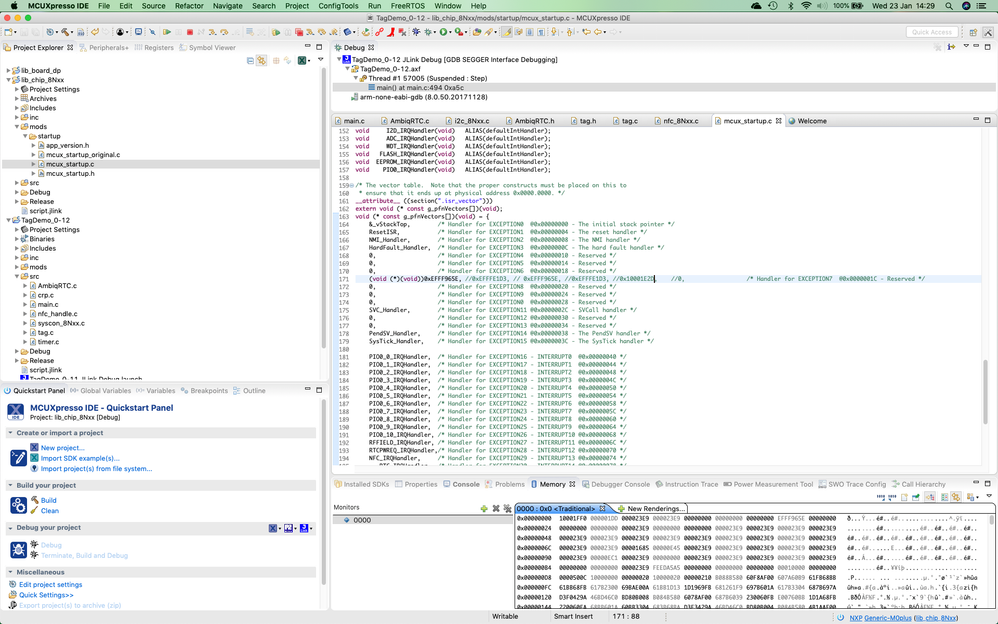This screenshot has width=998, height=624.
Task: Click the red Terminate button in toolbar
Action: coord(189,32)
